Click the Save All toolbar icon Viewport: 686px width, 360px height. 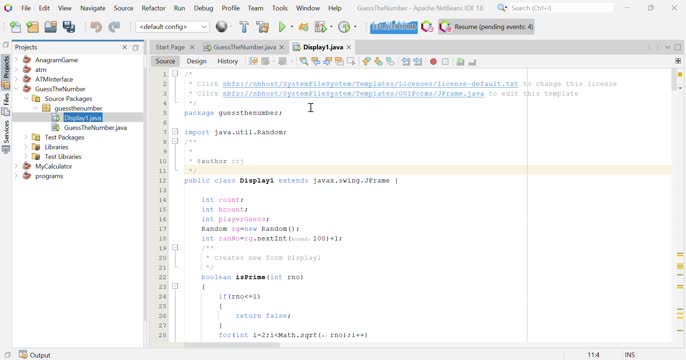[x=69, y=27]
